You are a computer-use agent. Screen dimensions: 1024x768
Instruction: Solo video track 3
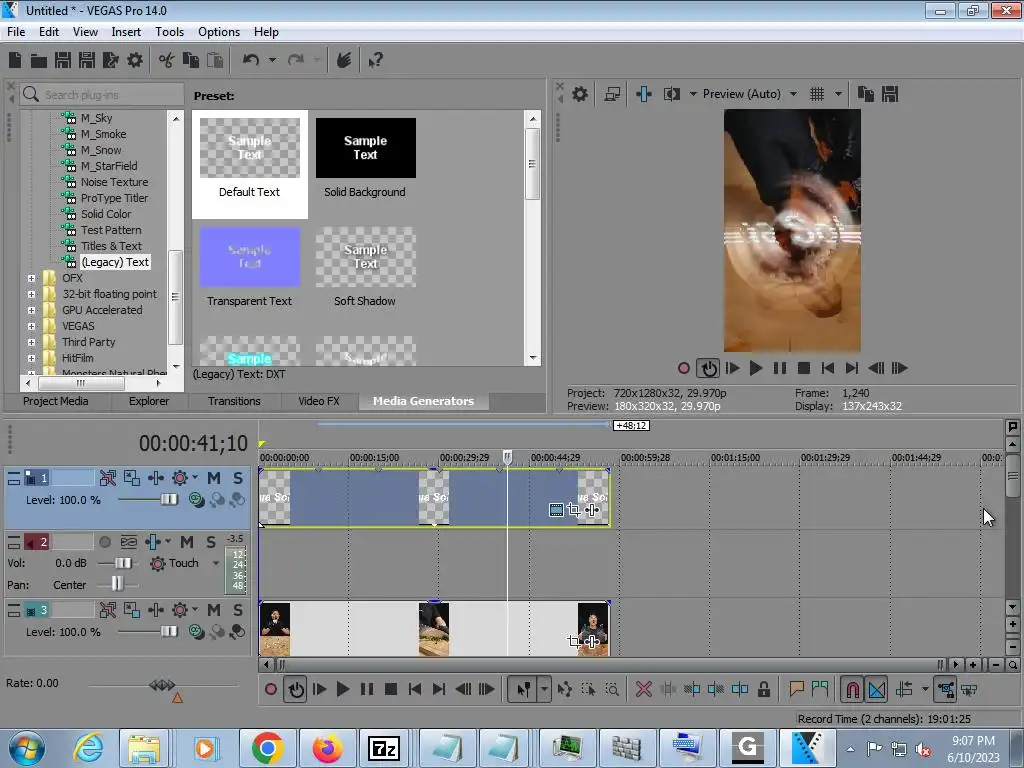(x=238, y=610)
